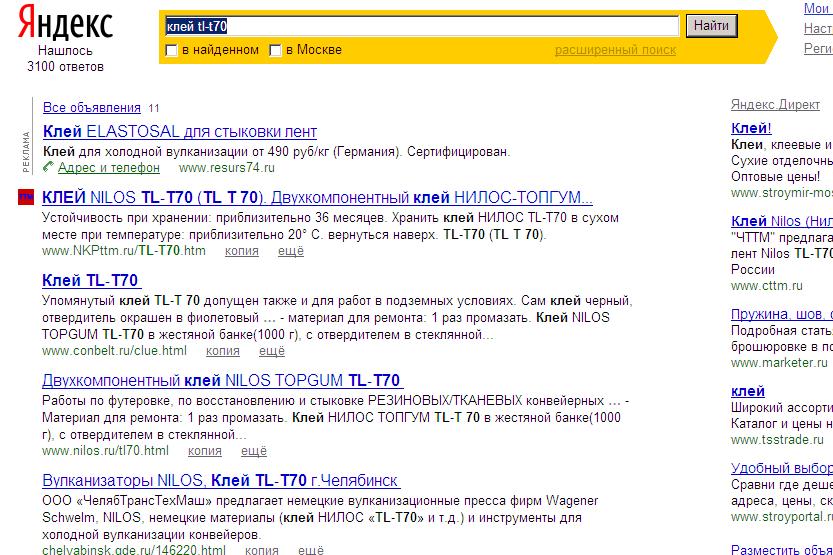This screenshot has height=555, width=833.
Task: Open ещё link under chelyabinsk.gde.ru result
Action: 311,550
